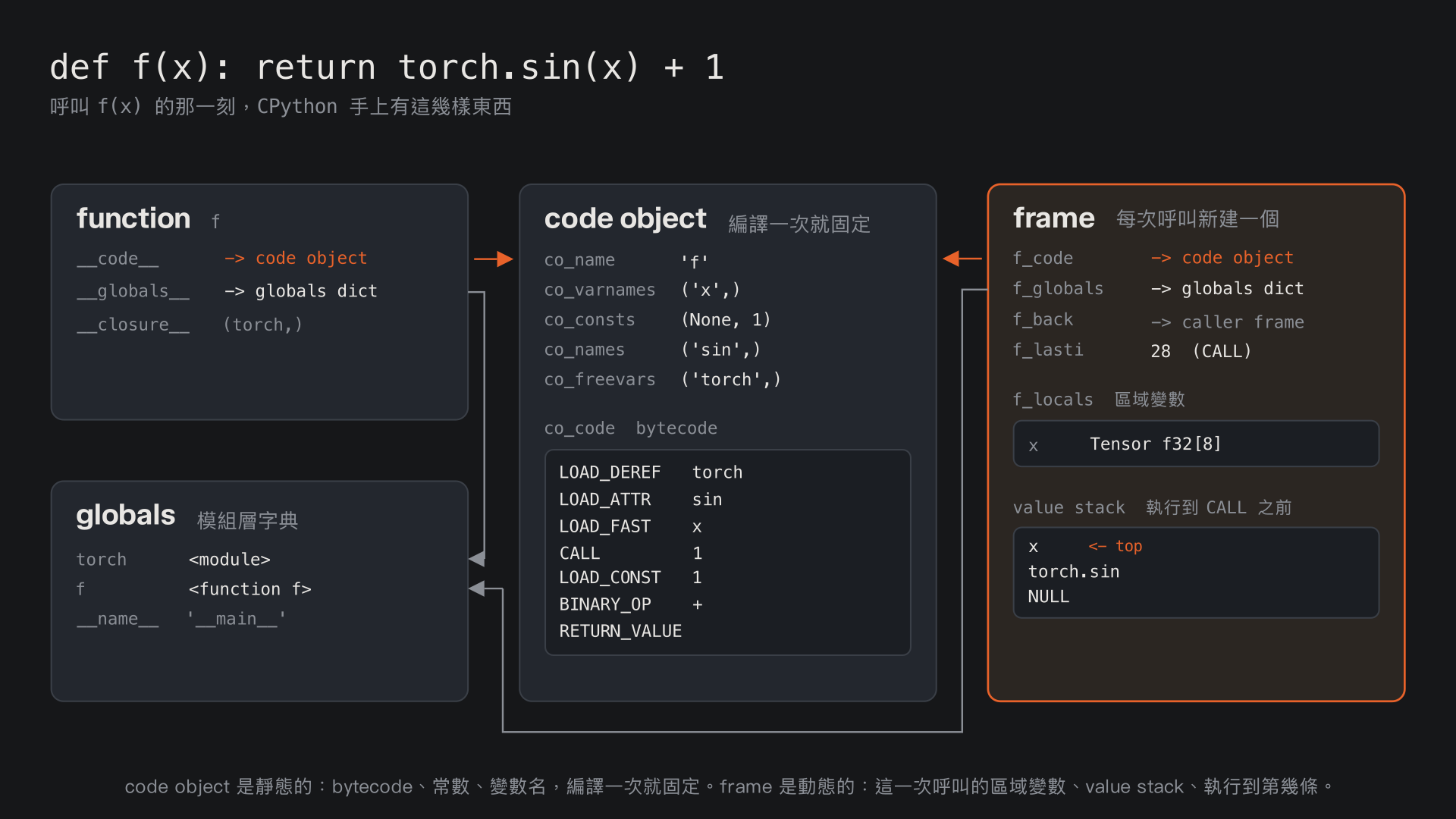The image size is (1456, 819).
Task: Click the '(torch,)' closure value
Action: pos(263,325)
